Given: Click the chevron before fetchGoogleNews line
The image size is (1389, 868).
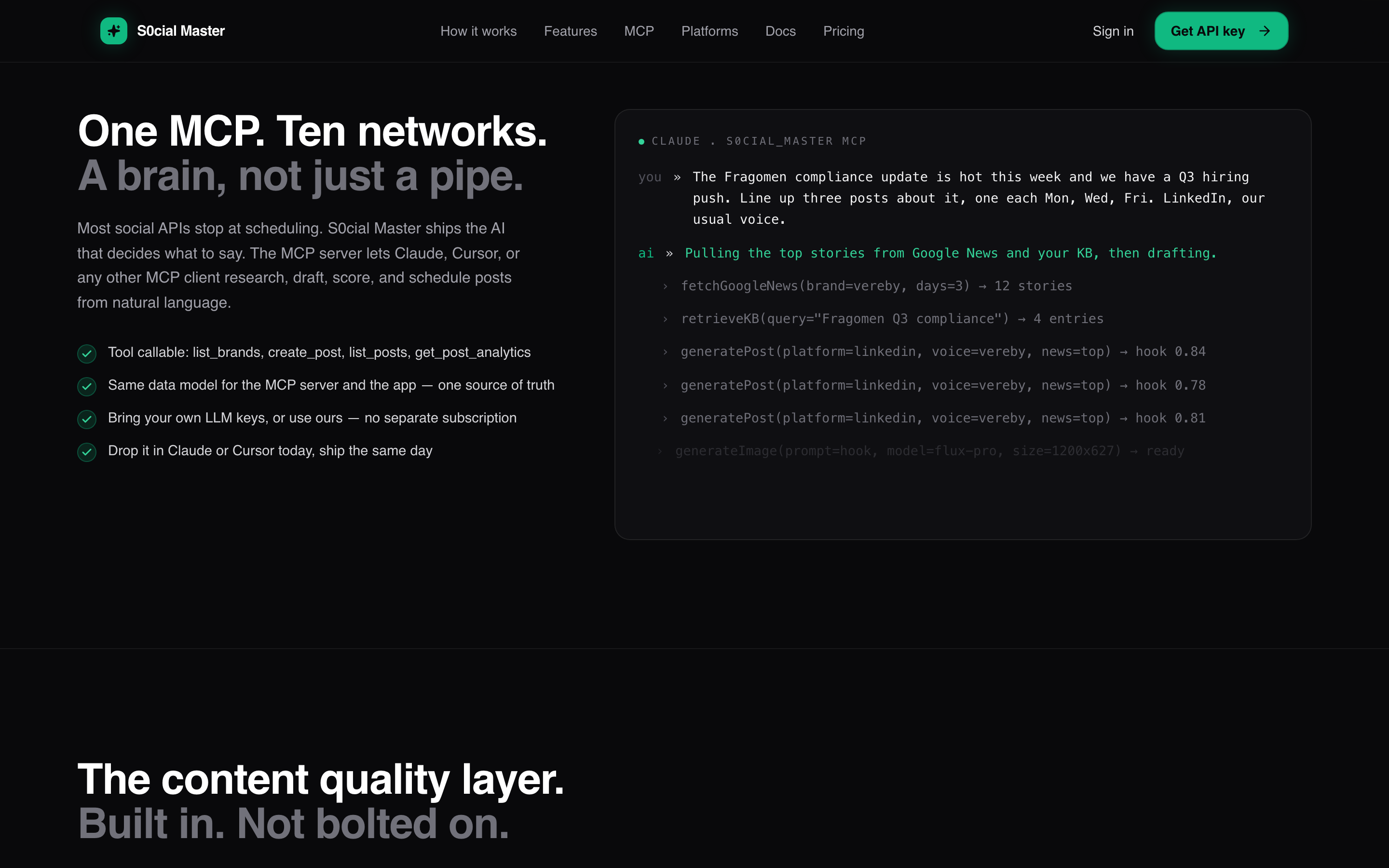Looking at the screenshot, I should [x=665, y=286].
